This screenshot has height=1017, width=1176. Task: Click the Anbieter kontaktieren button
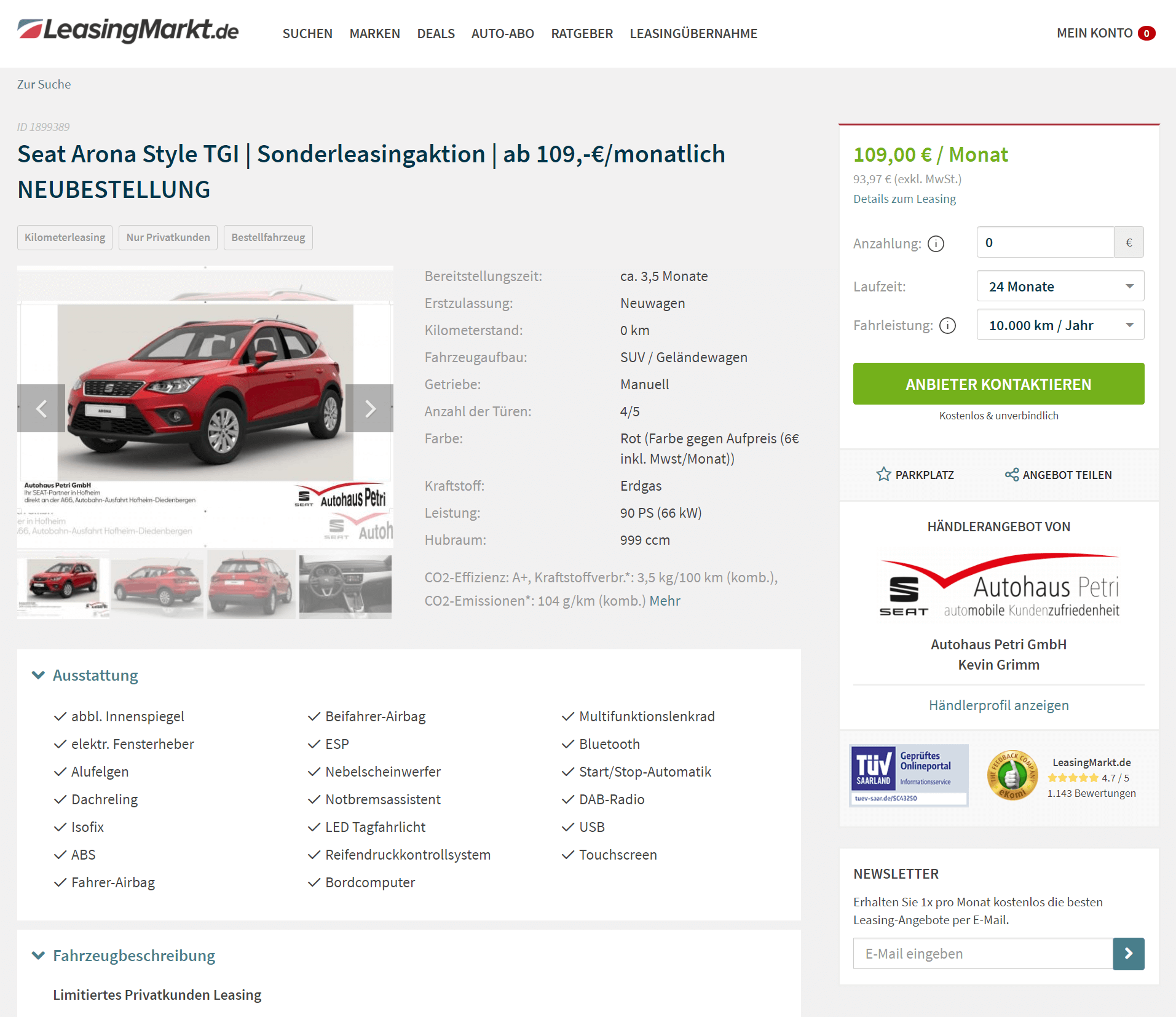[999, 384]
